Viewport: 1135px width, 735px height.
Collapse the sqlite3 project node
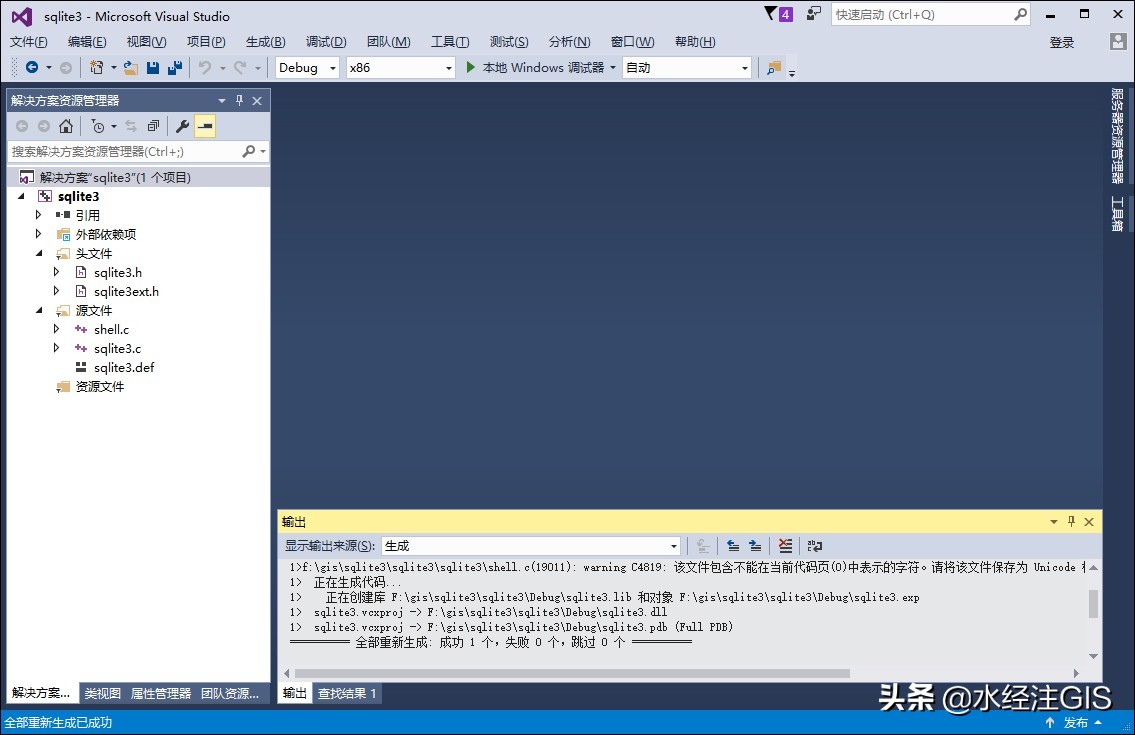point(21,196)
